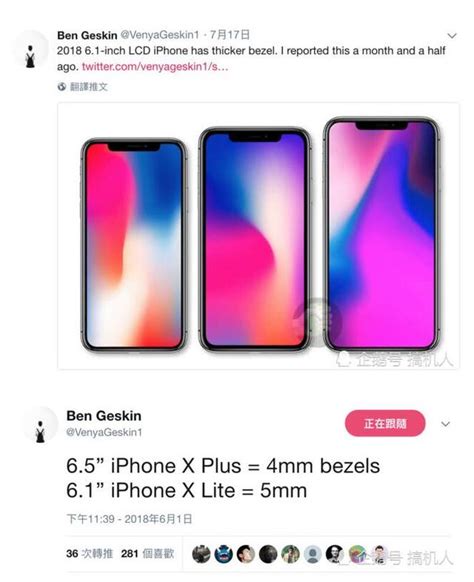View the gray default-profile liker avatar
The image size is (474, 582).
coord(313,554)
